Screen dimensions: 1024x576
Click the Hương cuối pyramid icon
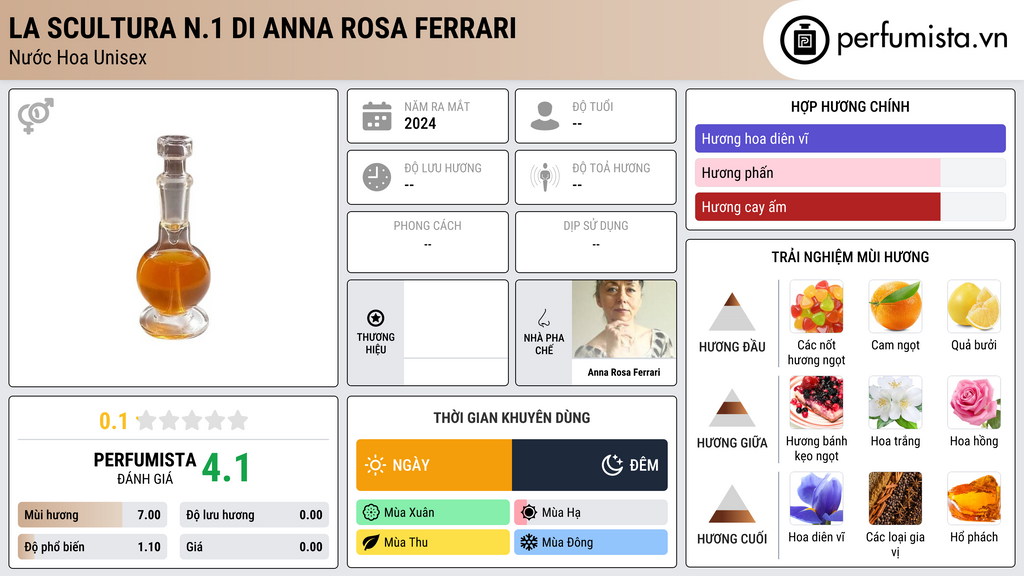[732, 504]
